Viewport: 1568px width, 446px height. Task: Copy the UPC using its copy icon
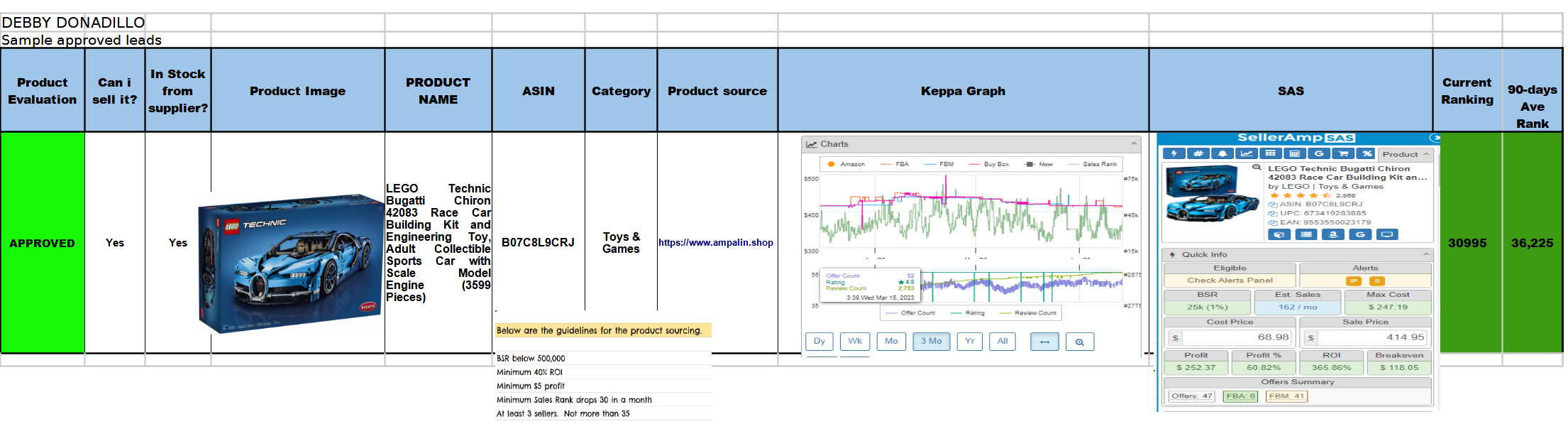tap(1273, 213)
